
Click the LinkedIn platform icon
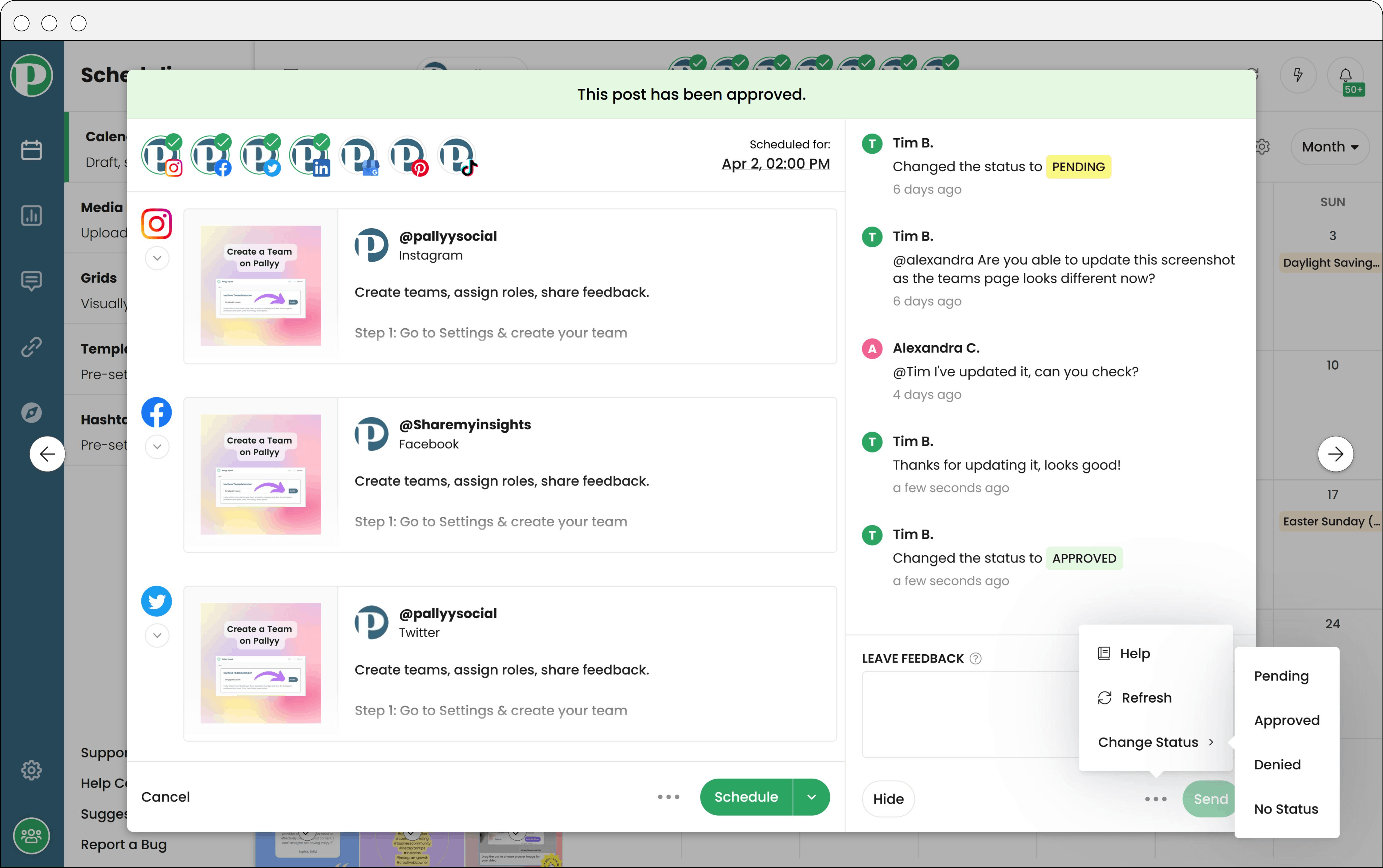(311, 155)
